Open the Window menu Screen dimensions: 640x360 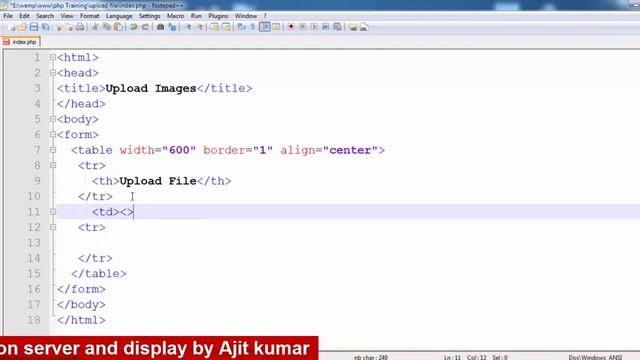coord(246,16)
